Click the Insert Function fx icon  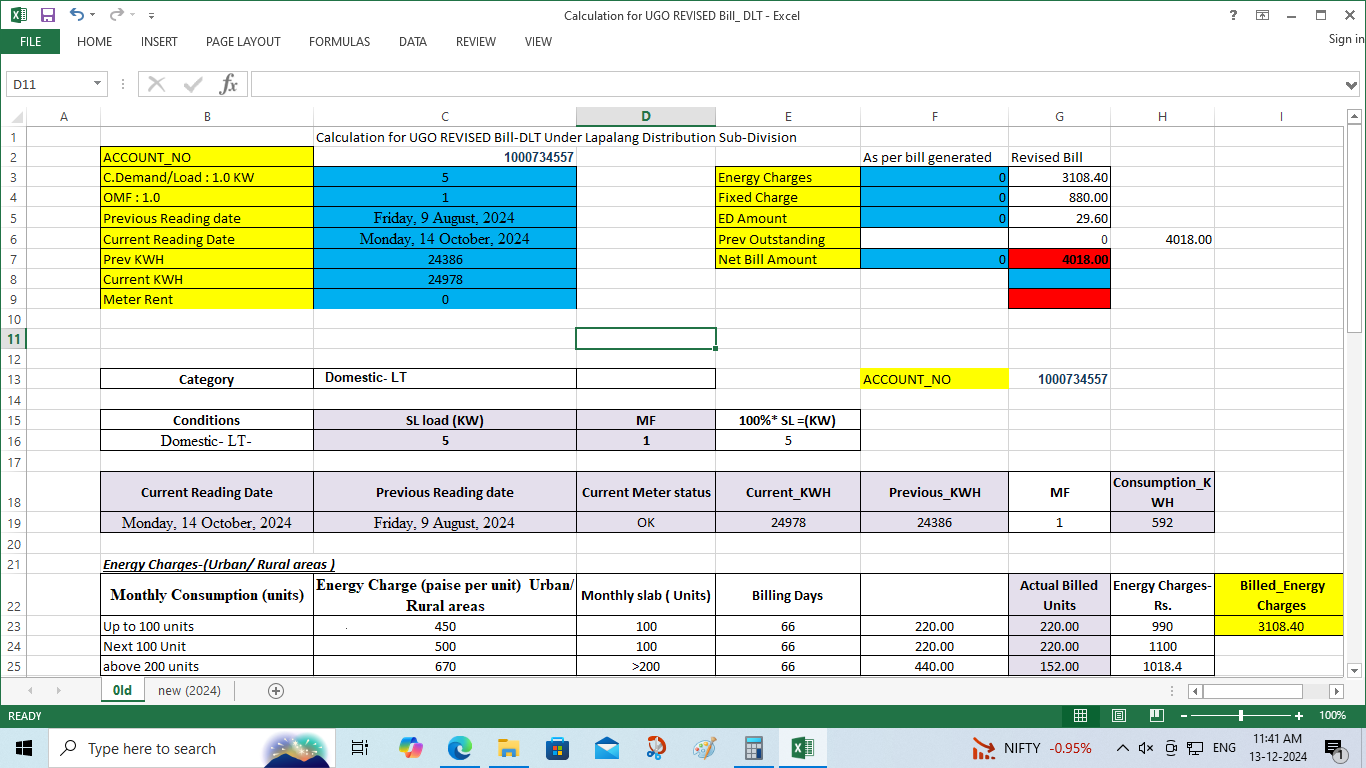[228, 84]
